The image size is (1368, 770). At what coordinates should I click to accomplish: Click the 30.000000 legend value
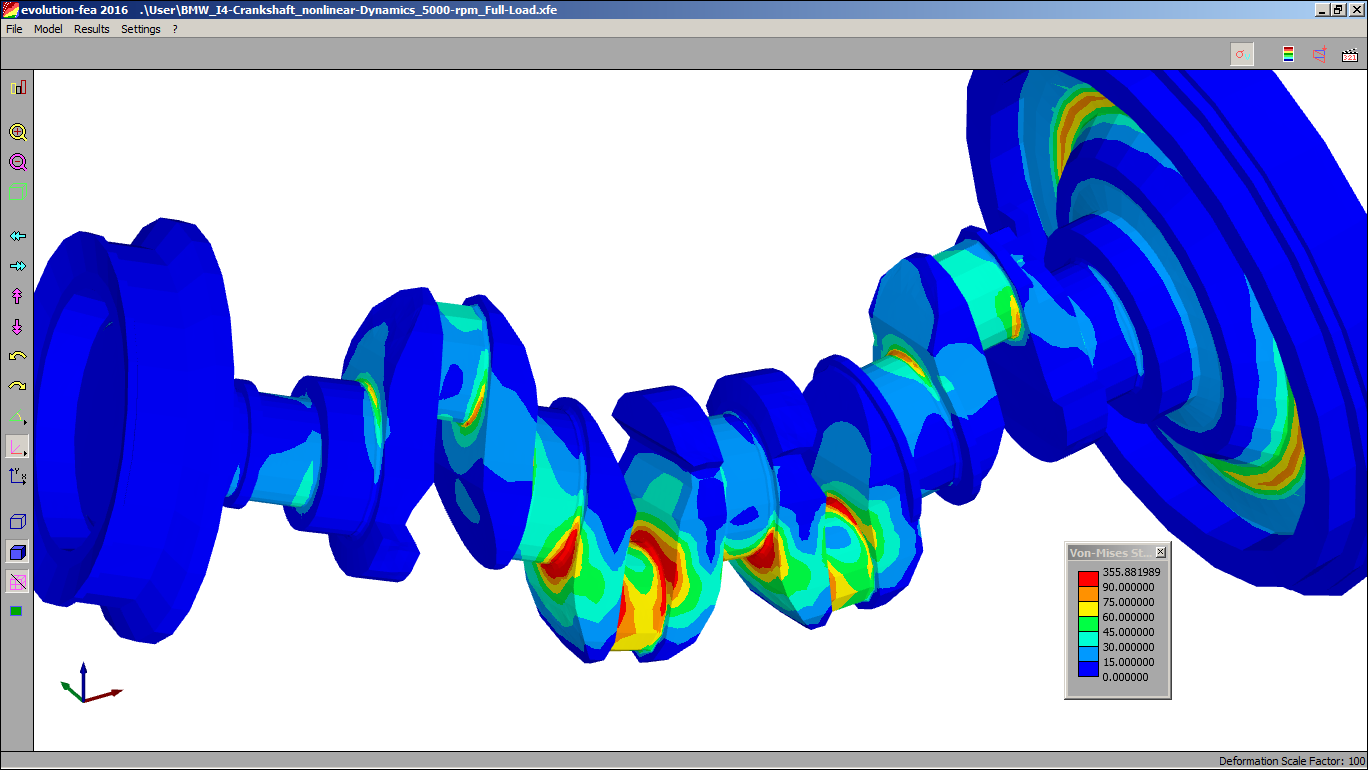tap(1128, 647)
